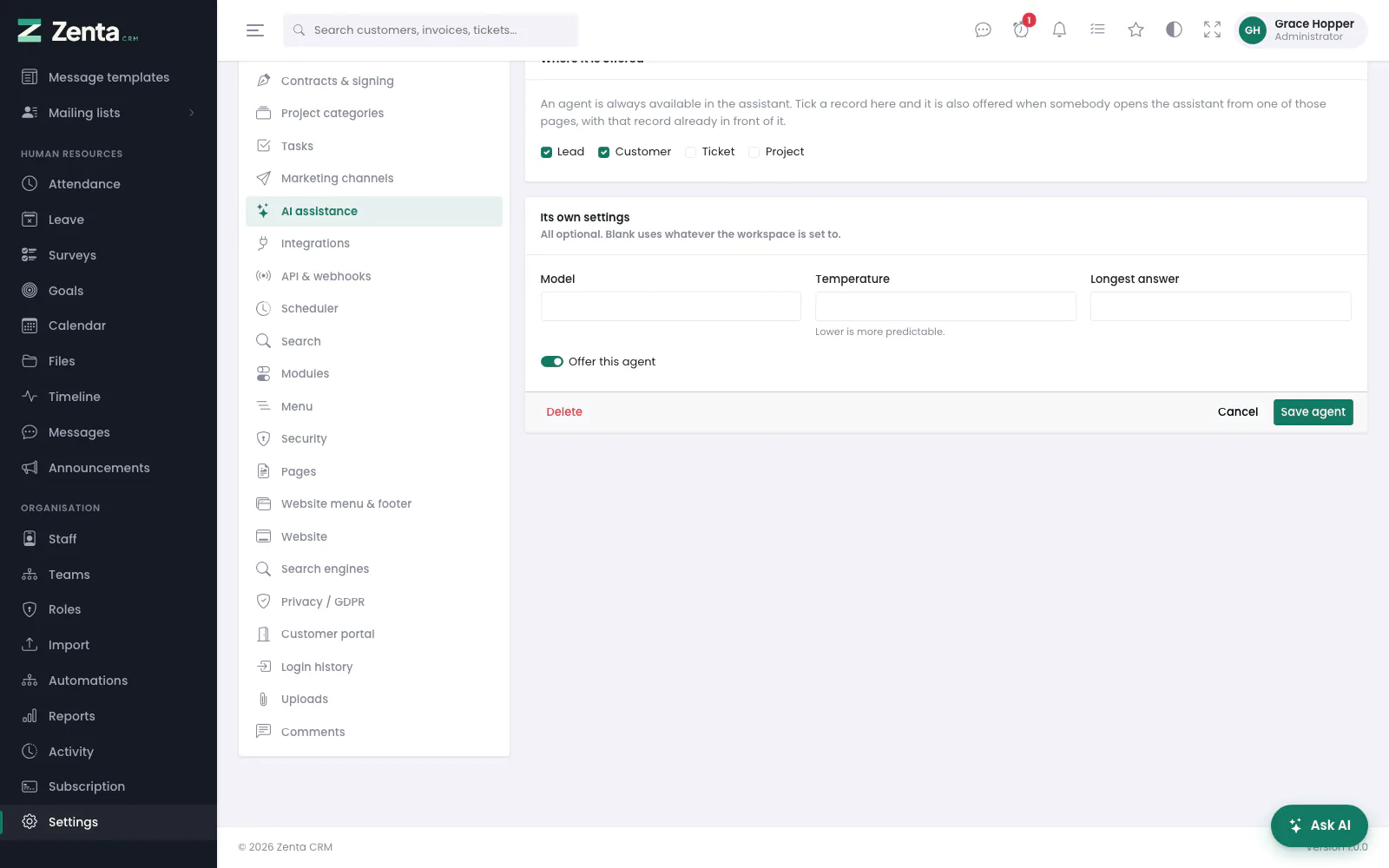Click the Announcements megaphone icon in sidebar
This screenshot has height=868, width=1389.
tap(30, 468)
